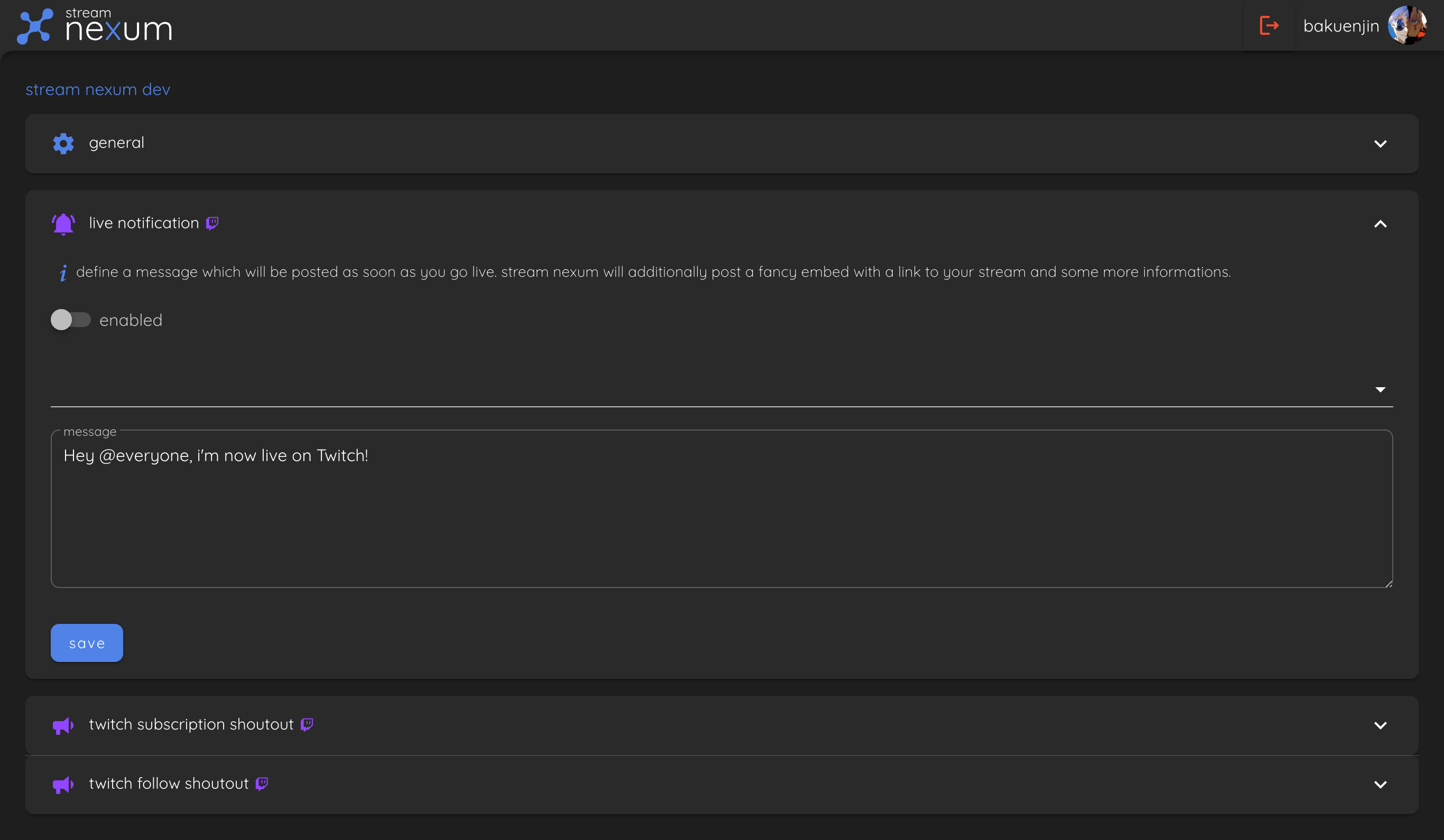Click the Stream Nexum logo icon
Screen dimensions: 1444x840
[x=35, y=26]
